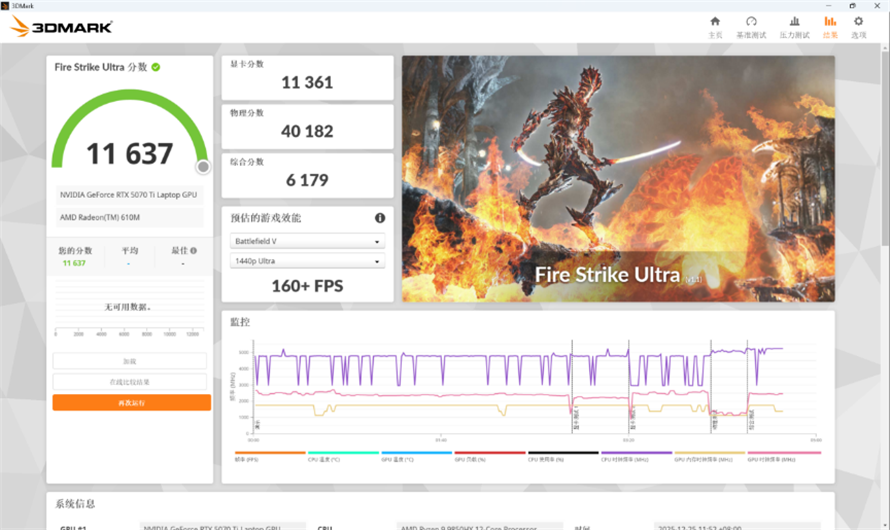Click the info icon next to 最佳
The image size is (890, 530).
194,250
